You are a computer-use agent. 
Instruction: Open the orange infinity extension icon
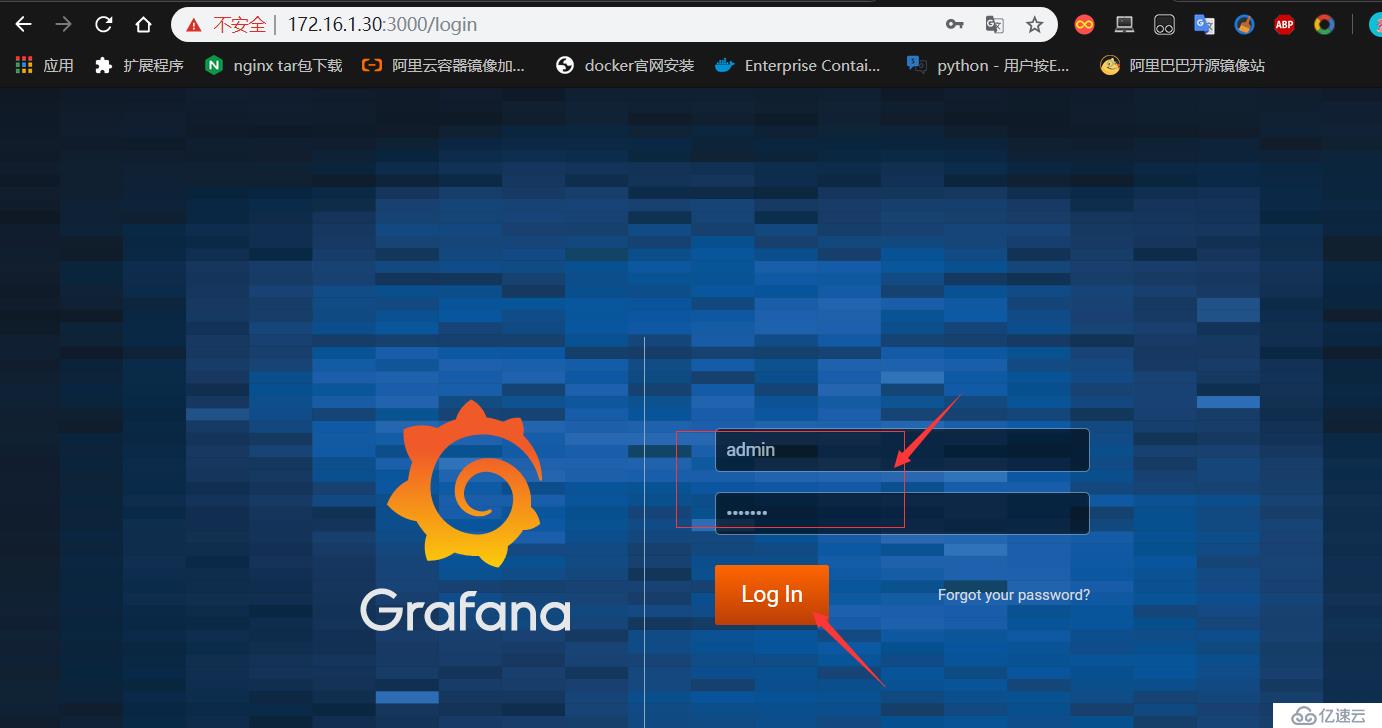1084,25
